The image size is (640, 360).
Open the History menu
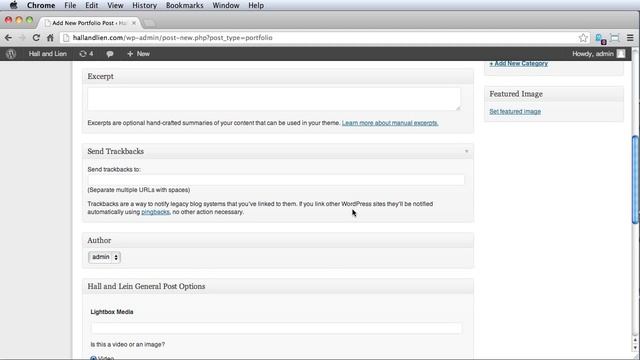point(144,5)
